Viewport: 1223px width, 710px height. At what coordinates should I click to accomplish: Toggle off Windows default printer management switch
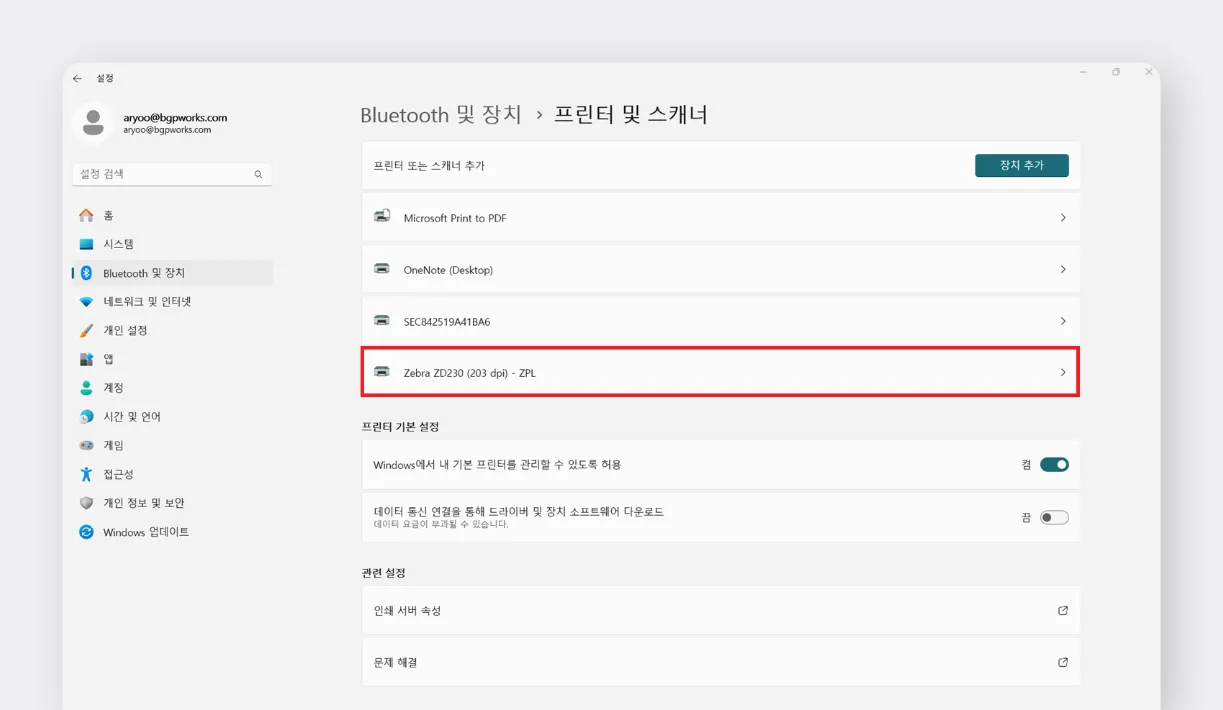[x=1054, y=464]
